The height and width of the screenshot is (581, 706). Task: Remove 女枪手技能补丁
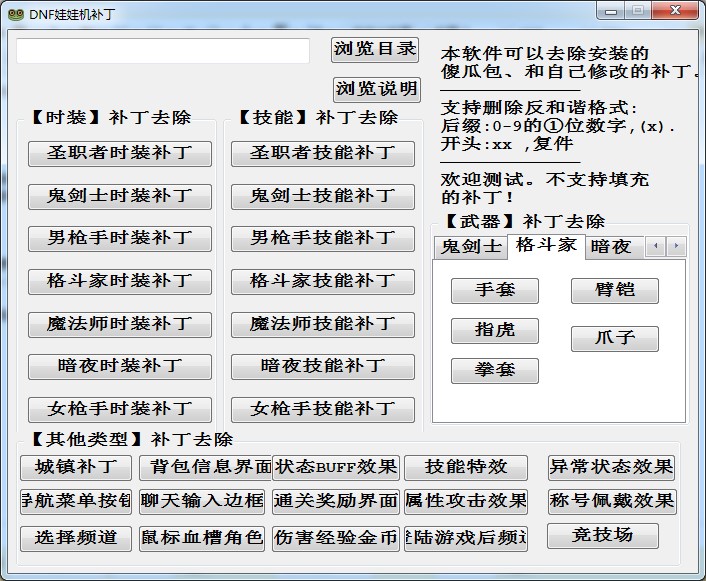click(323, 409)
